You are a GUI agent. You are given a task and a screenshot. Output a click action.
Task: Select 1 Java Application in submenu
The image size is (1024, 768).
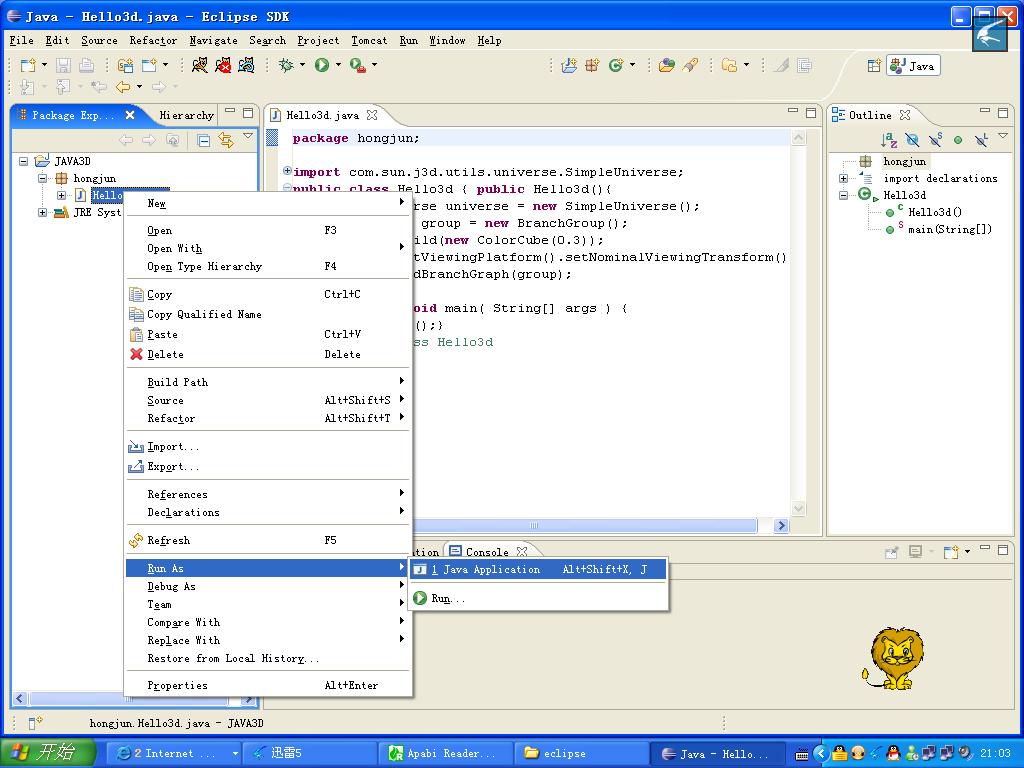(x=537, y=569)
